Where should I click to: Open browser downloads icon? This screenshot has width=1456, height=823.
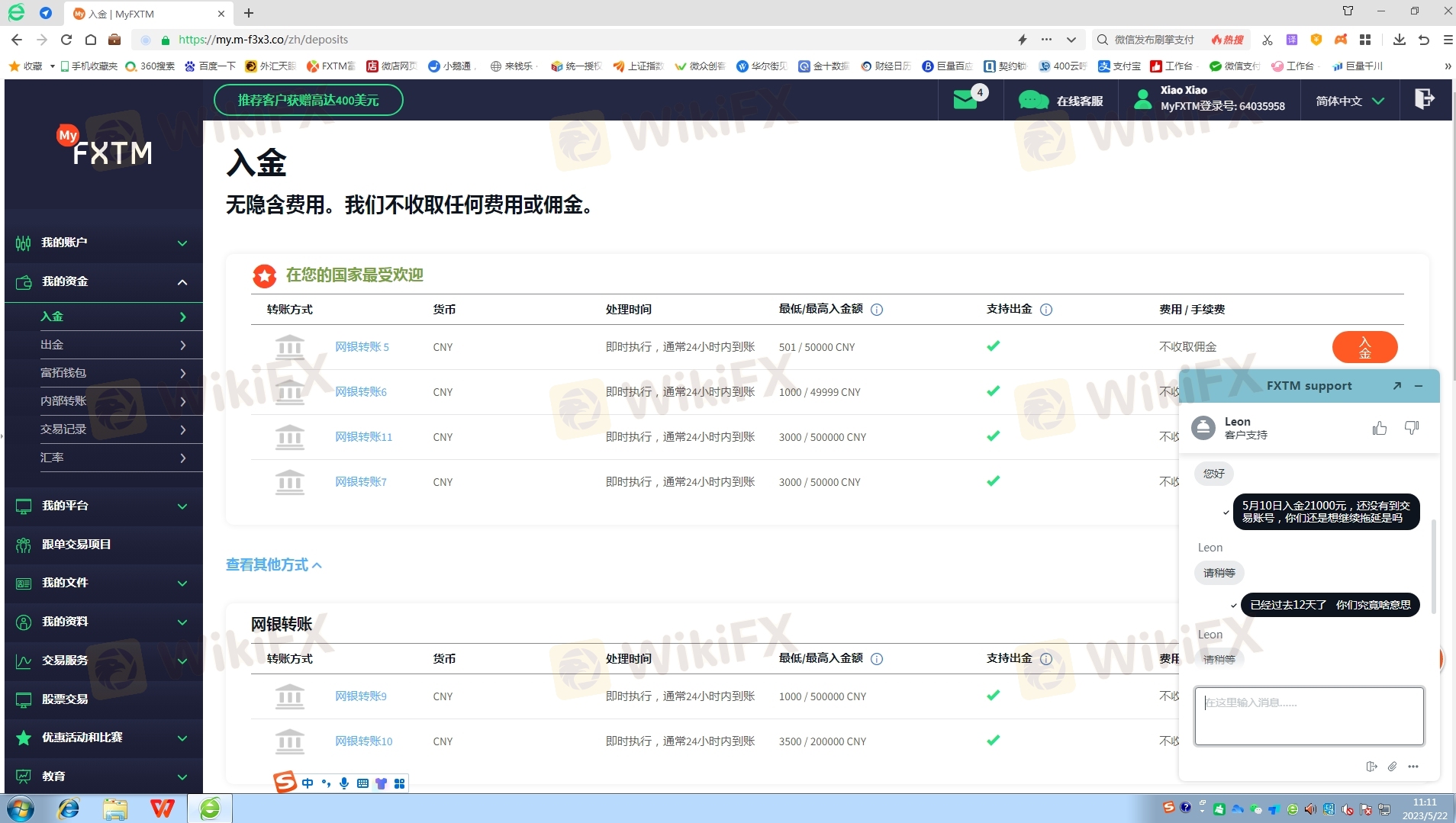coord(1399,40)
